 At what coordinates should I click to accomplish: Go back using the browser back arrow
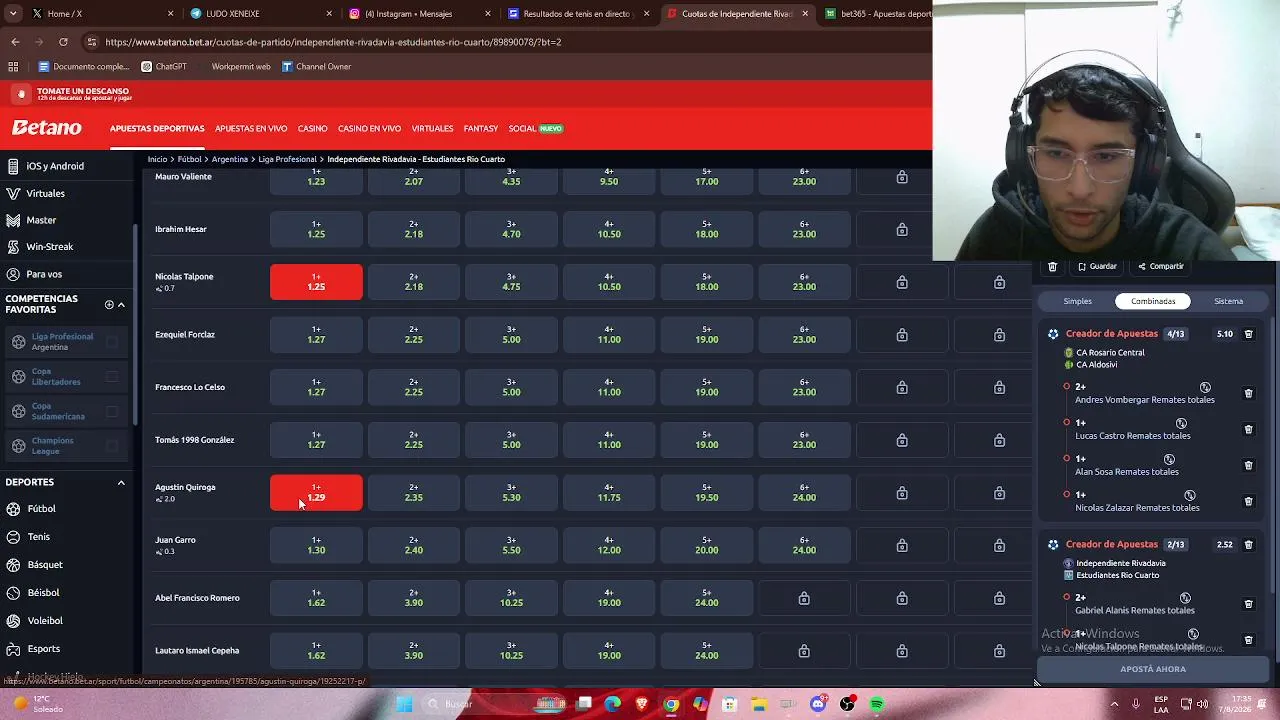point(15,42)
